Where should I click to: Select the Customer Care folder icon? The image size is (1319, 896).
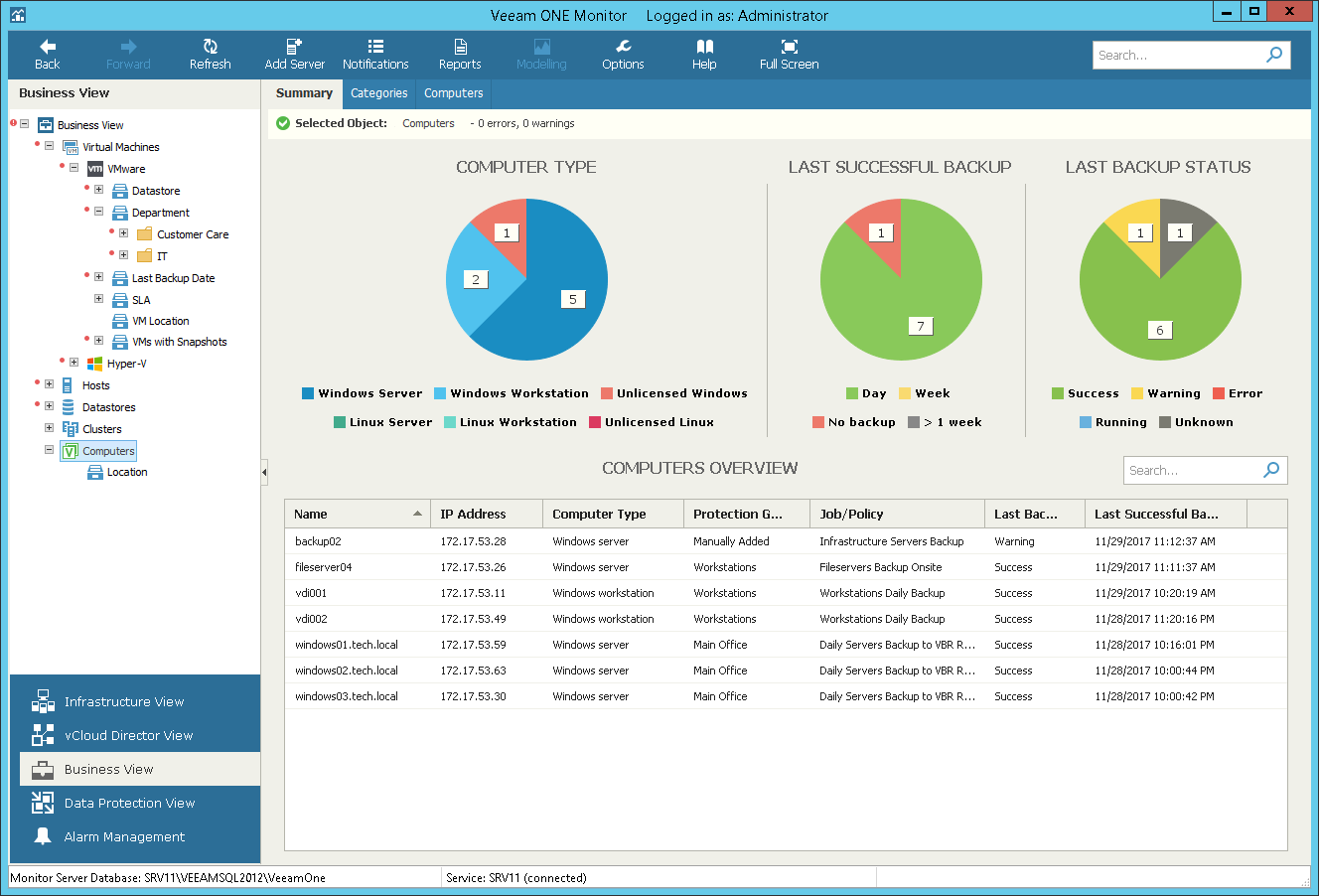pyautogui.click(x=145, y=234)
